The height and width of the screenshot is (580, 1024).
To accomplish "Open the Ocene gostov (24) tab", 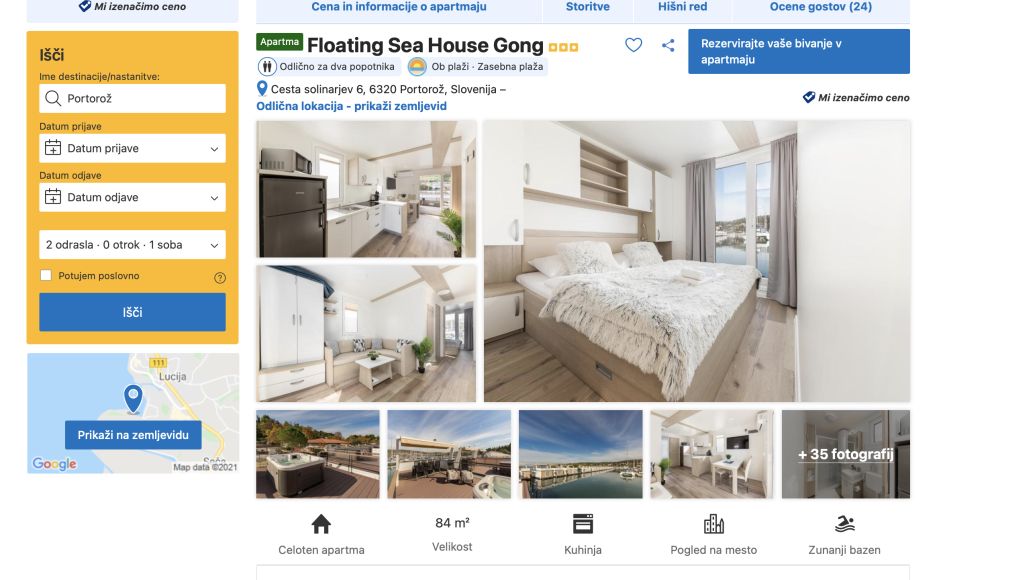I will (x=821, y=7).
